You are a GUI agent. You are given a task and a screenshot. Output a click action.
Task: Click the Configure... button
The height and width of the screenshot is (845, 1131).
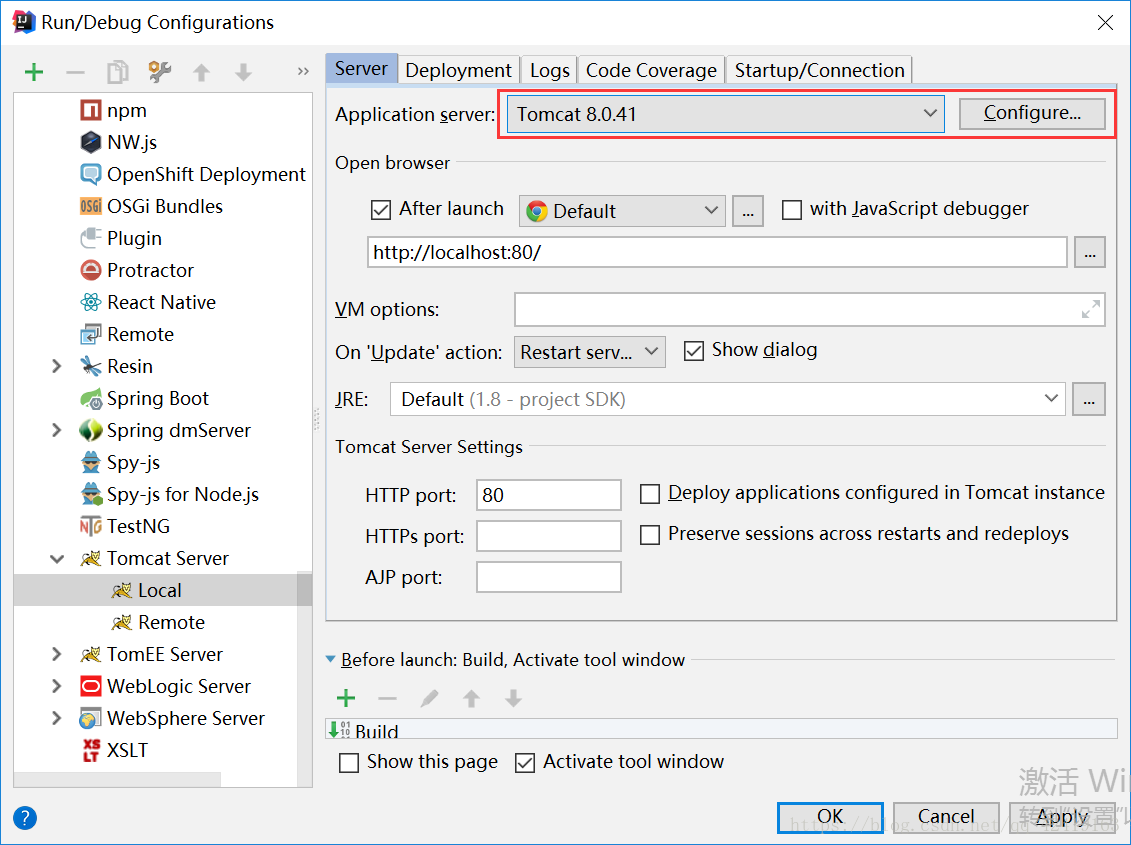point(1032,113)
